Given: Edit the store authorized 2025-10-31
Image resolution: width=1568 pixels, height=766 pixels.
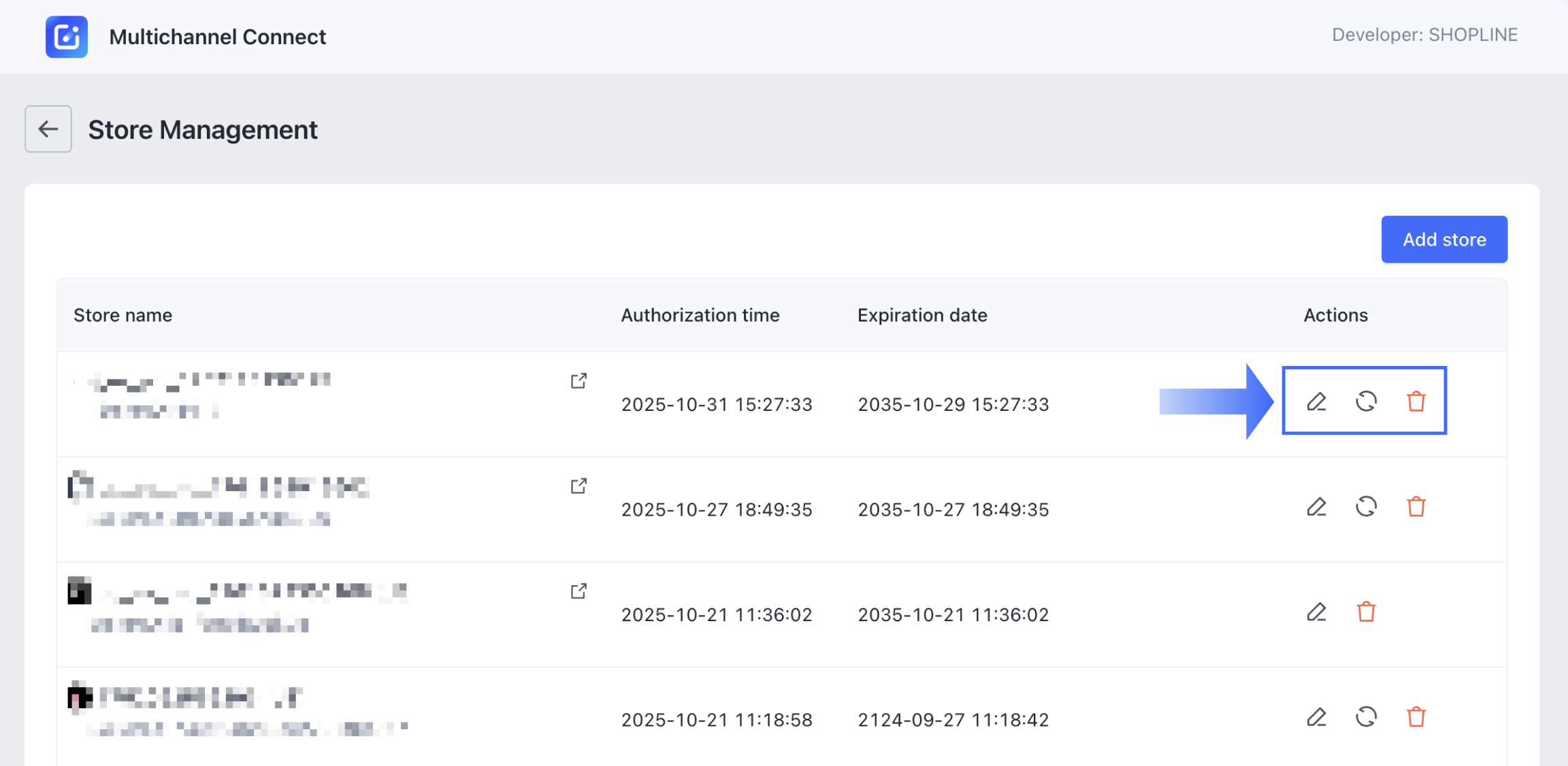Looking at the screenshot, I should pos(1316,401).
